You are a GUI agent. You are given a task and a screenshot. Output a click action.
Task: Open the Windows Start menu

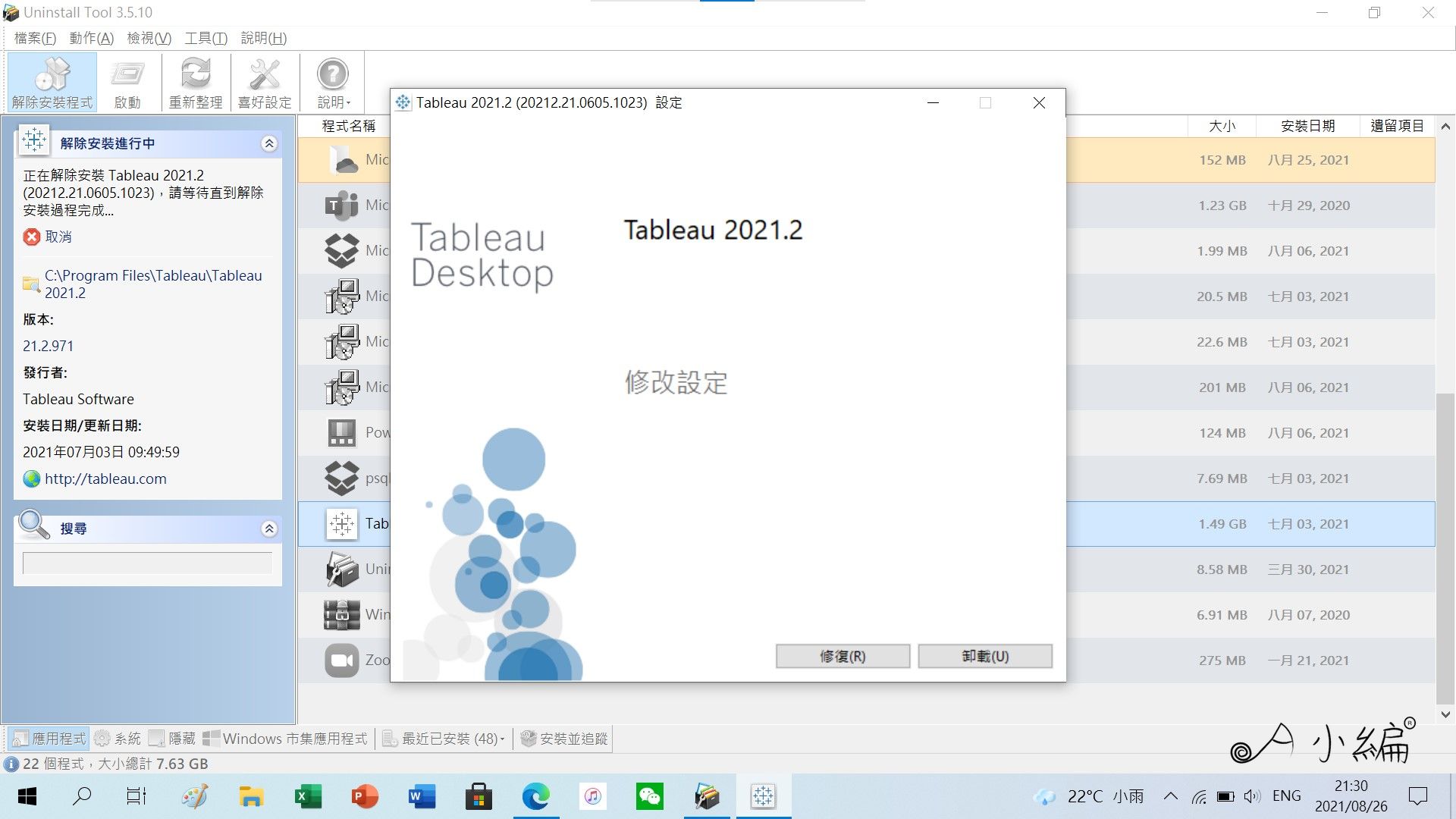point(27,796)
